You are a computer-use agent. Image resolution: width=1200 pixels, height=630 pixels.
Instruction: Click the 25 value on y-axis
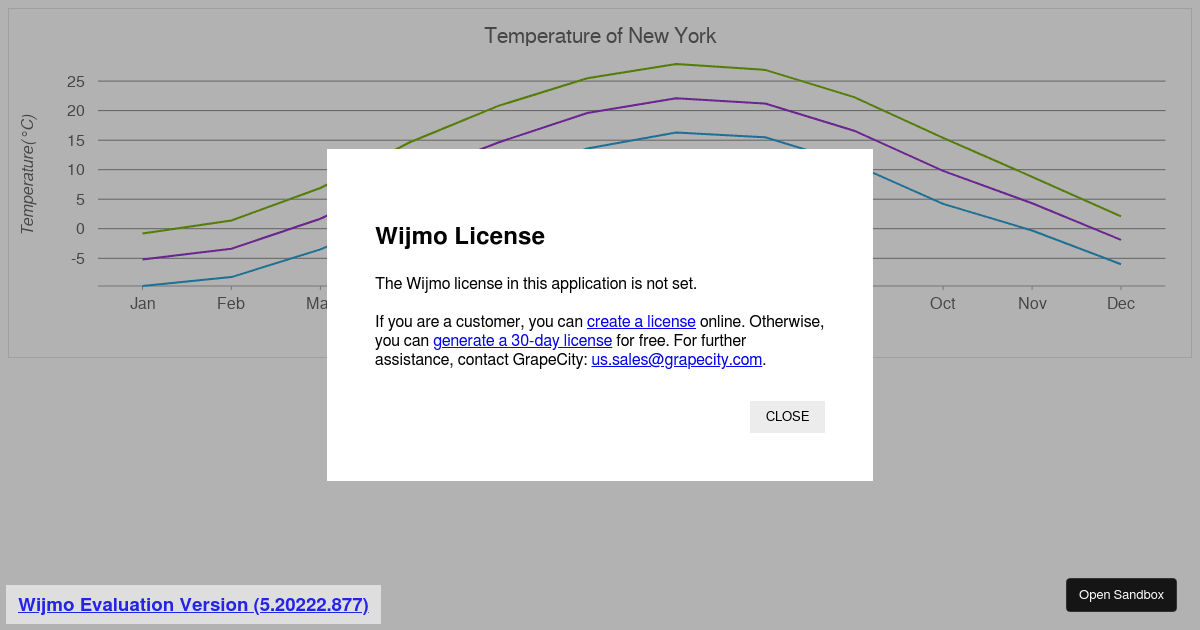(x=76, y=82)
